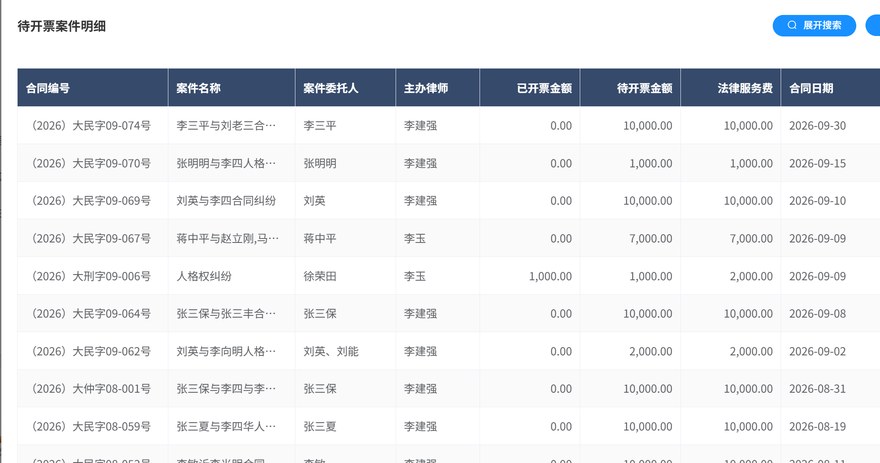The height and width of the screenshot is (463, 880).
Task: Click case name 蒋中平与赵立刚,马…
Action: pos(227,239)
